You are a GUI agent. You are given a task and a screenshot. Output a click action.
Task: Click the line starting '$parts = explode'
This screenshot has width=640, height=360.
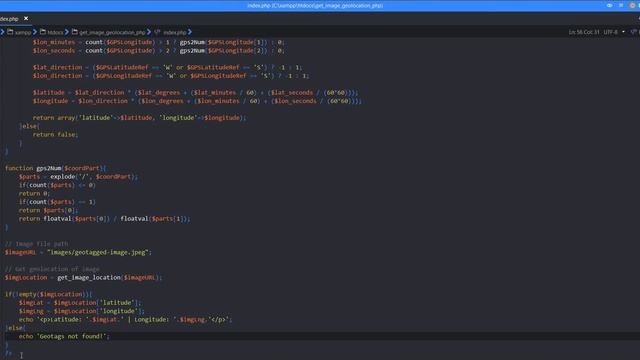78,177
